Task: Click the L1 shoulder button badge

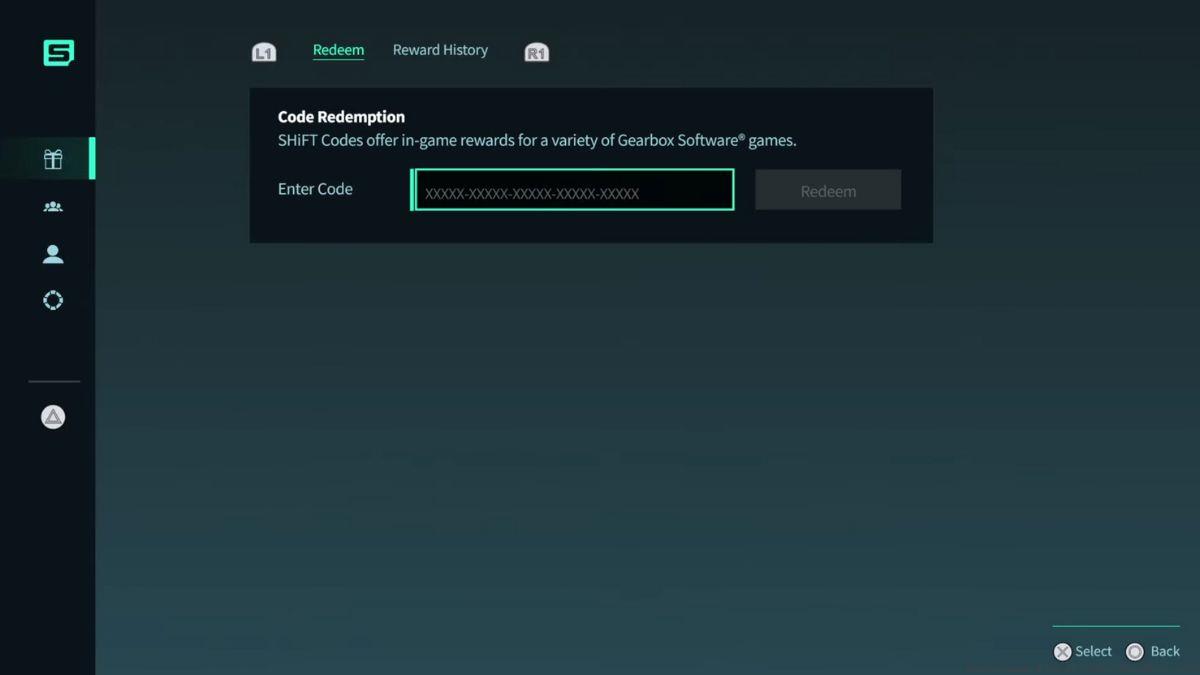Action: 264,50
